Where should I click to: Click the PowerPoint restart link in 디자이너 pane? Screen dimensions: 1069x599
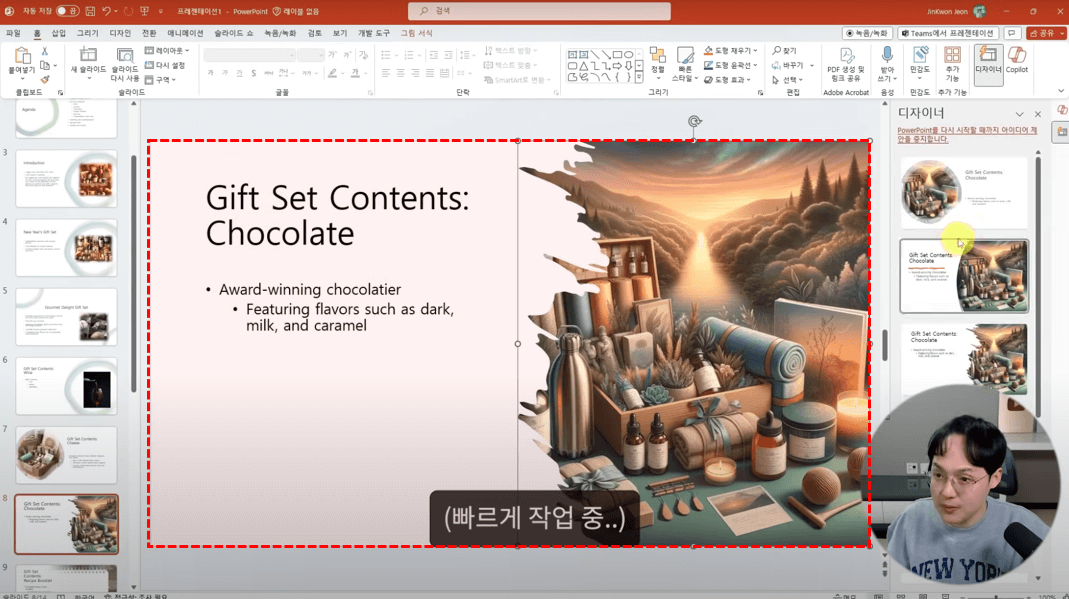[967, 134]
